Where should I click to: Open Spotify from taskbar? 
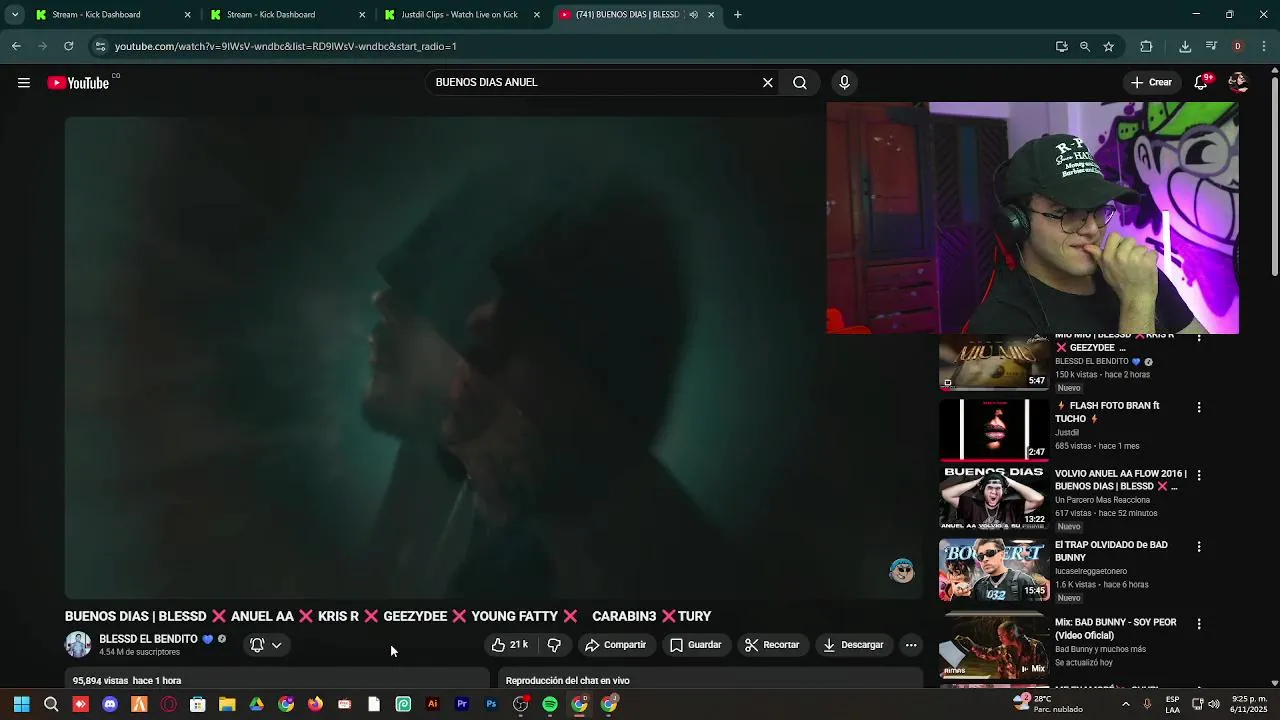[x=550, y=704]
